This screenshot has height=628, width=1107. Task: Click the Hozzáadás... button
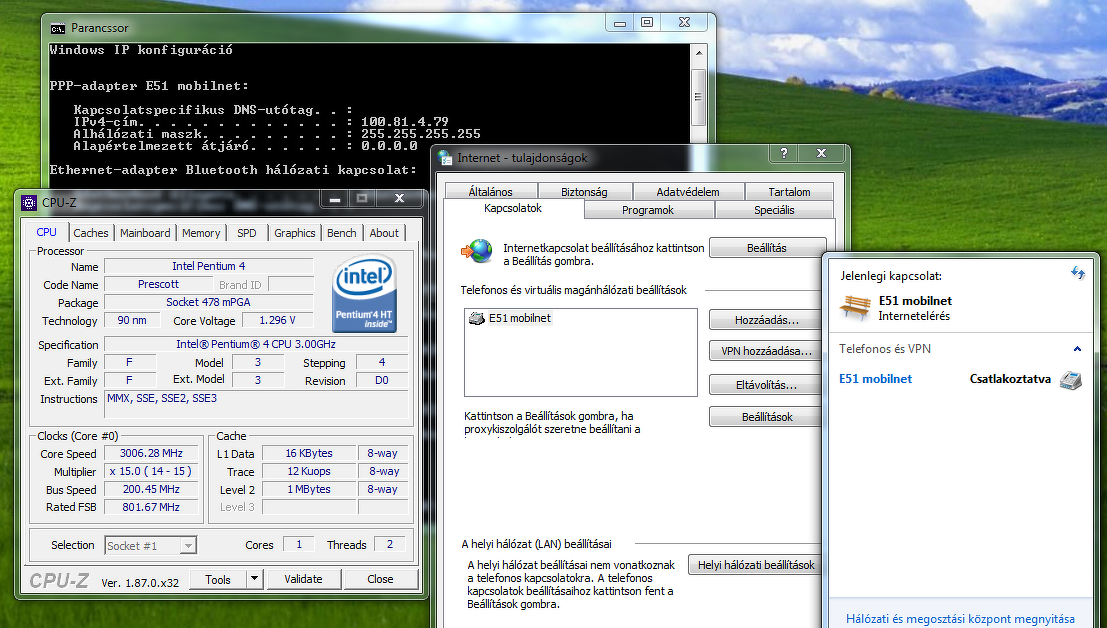766,320
